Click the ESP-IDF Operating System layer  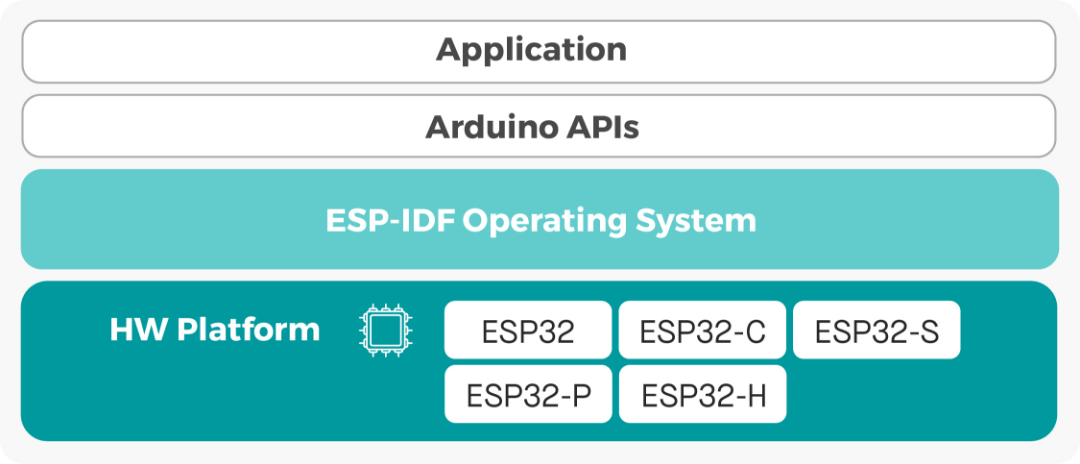point(539,219)
